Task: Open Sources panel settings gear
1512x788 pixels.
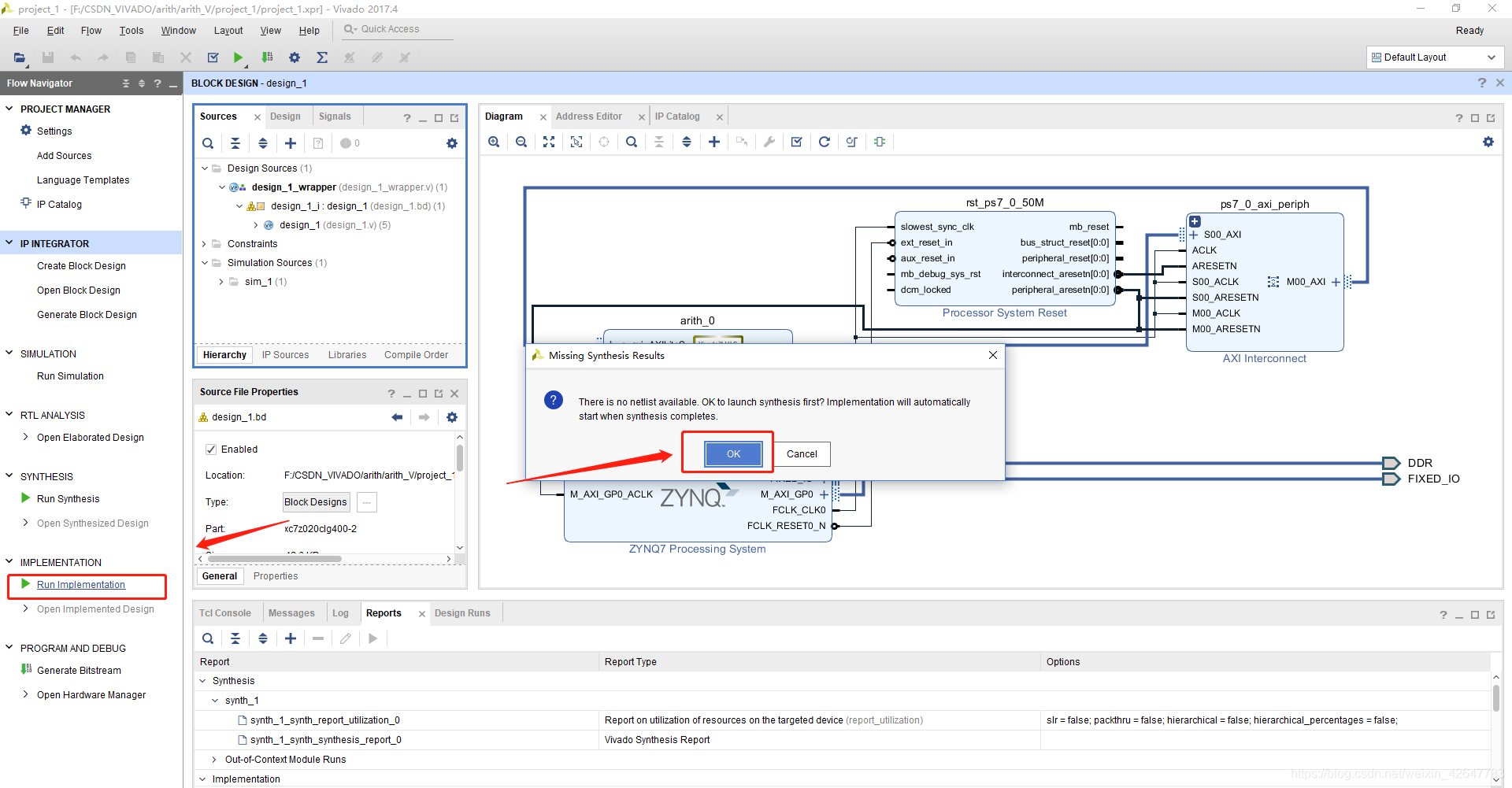Action: [452, 143]
